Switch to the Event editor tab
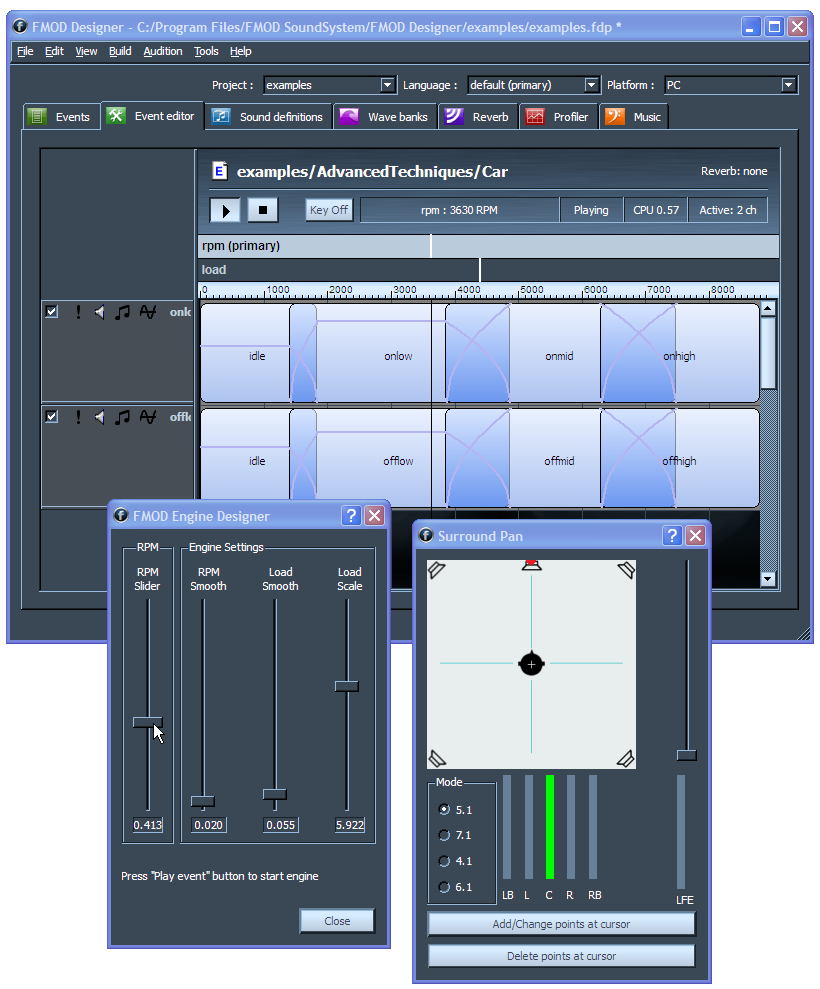820x989 pixels. [152, 116]
